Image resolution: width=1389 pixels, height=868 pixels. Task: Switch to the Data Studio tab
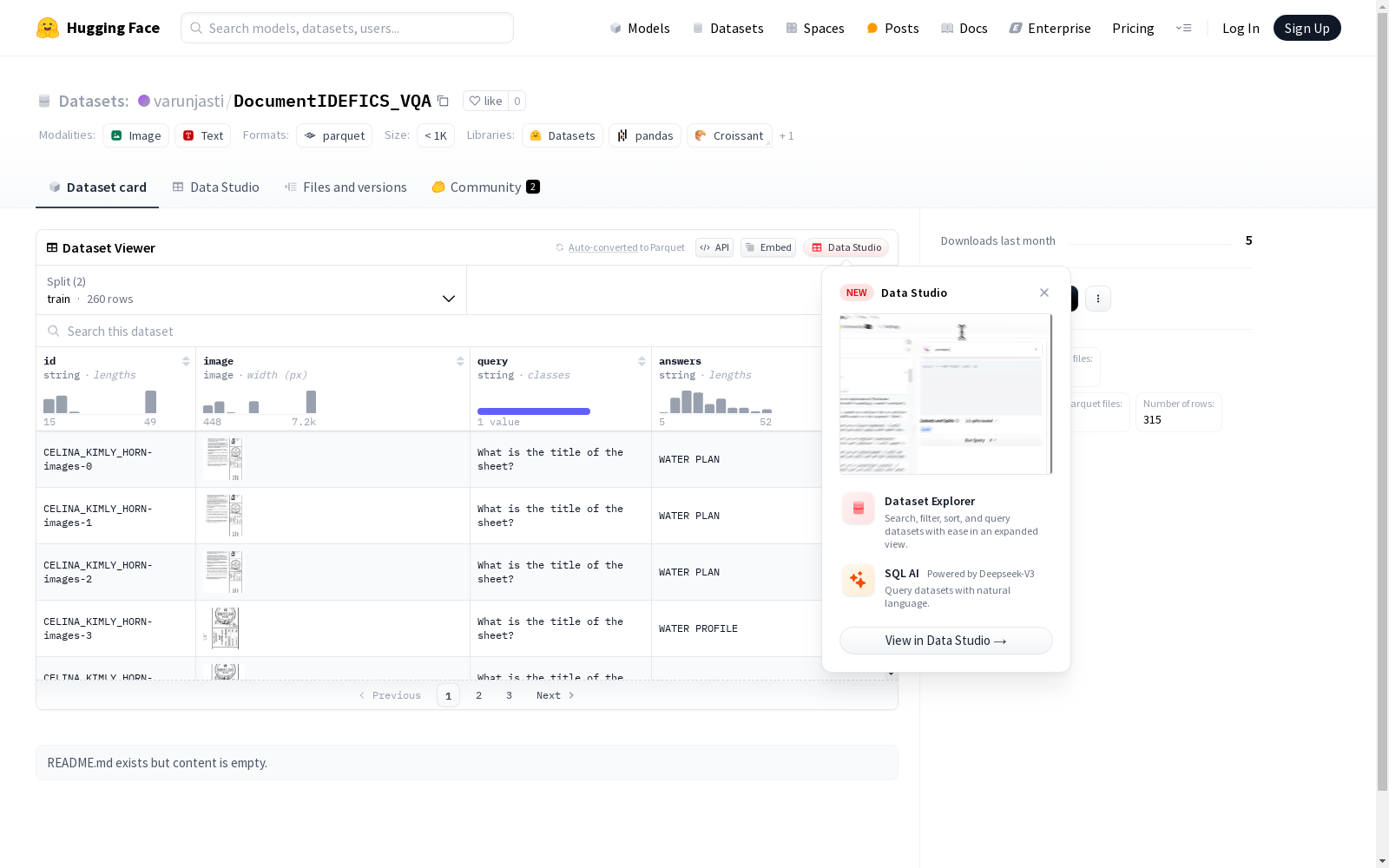(x=215, y=187)
